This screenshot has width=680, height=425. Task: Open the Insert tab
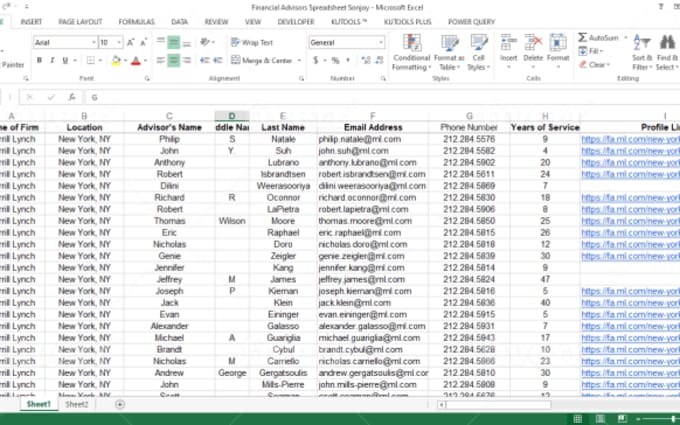point(31,22)
